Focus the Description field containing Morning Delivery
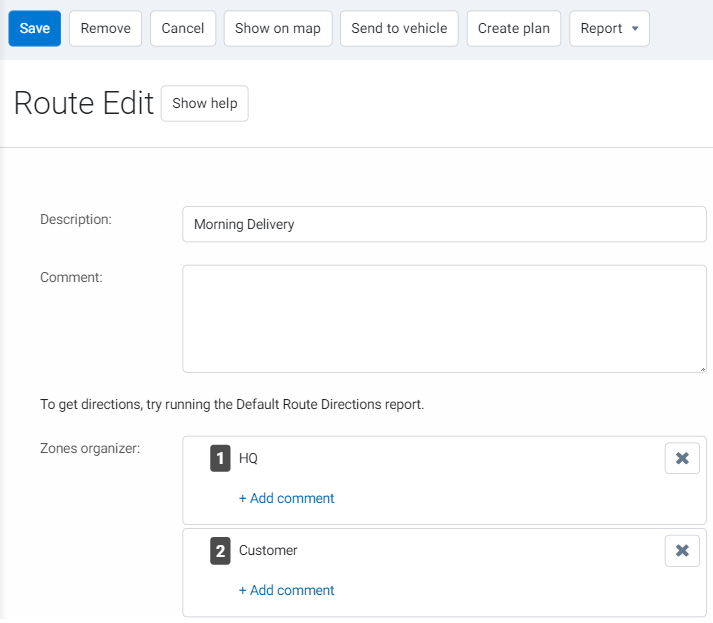 click(x=444, y=224)
